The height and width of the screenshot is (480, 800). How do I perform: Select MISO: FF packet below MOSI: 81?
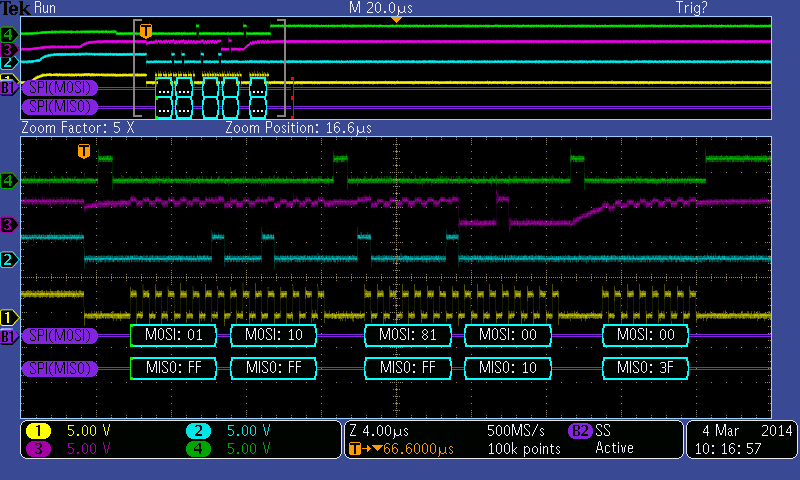coord(408,368)
